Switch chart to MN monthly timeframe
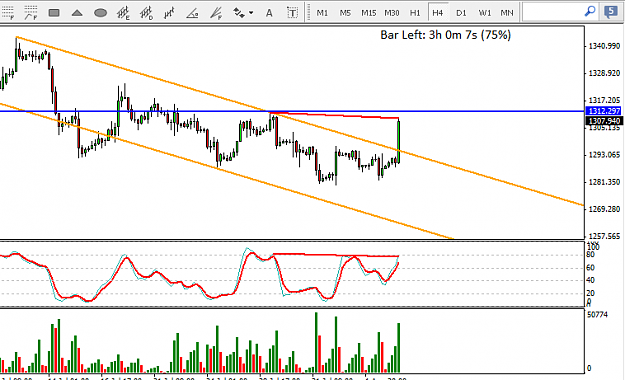Viewport: 625px width, 380px height. 507,13
